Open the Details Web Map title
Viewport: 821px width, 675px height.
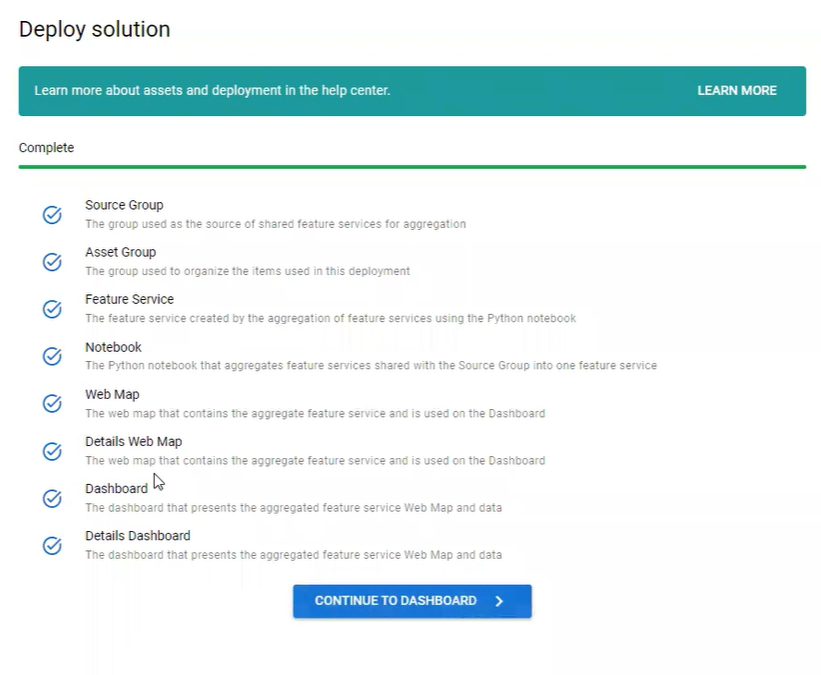click(x=133, y=441)
